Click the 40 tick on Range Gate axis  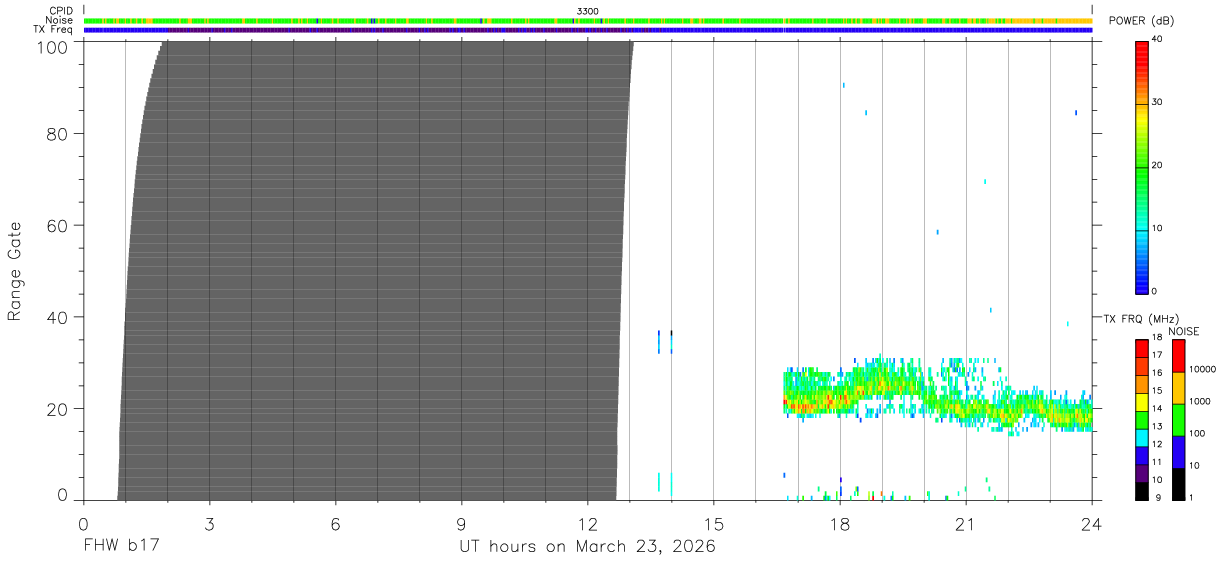tap(57, 317)
